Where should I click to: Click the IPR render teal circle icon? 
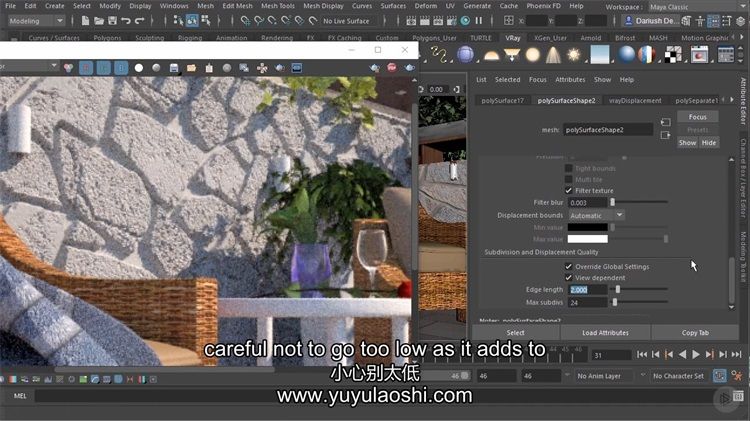point(465,21)
